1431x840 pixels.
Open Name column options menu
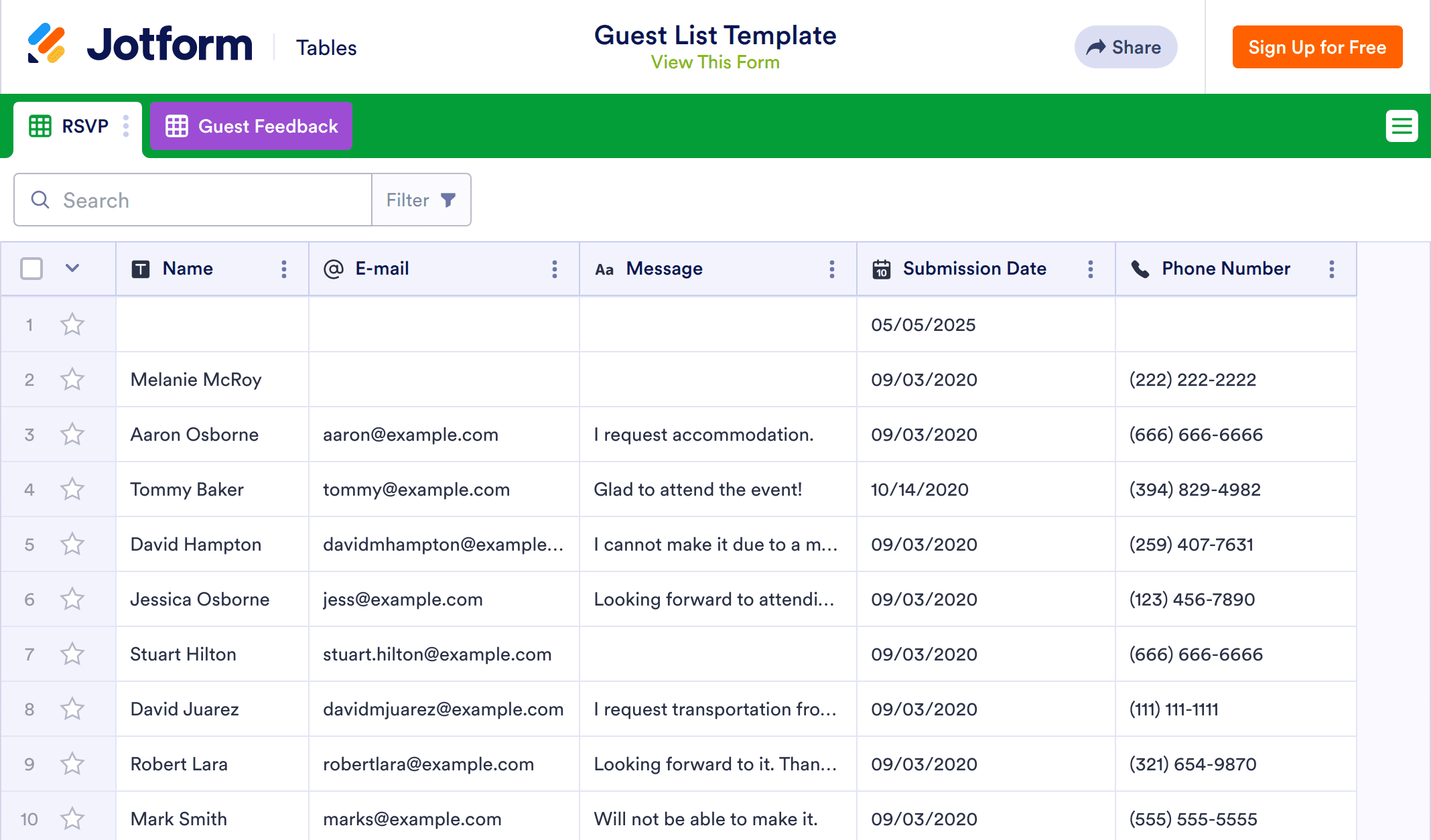pyautogui.click(x=284, y=269)
